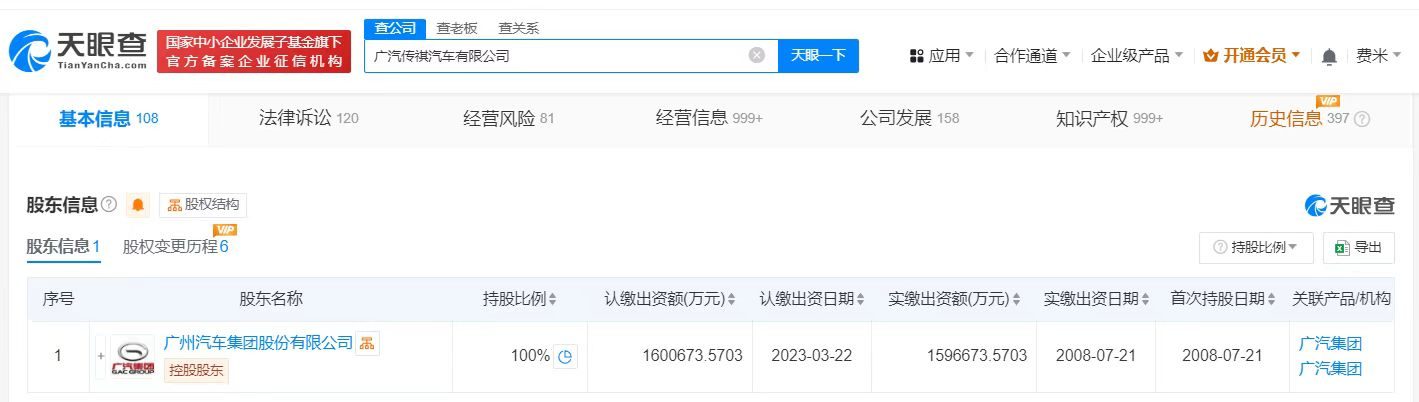Click the 100% shareholding value
1419x402 pixels.
530,356
